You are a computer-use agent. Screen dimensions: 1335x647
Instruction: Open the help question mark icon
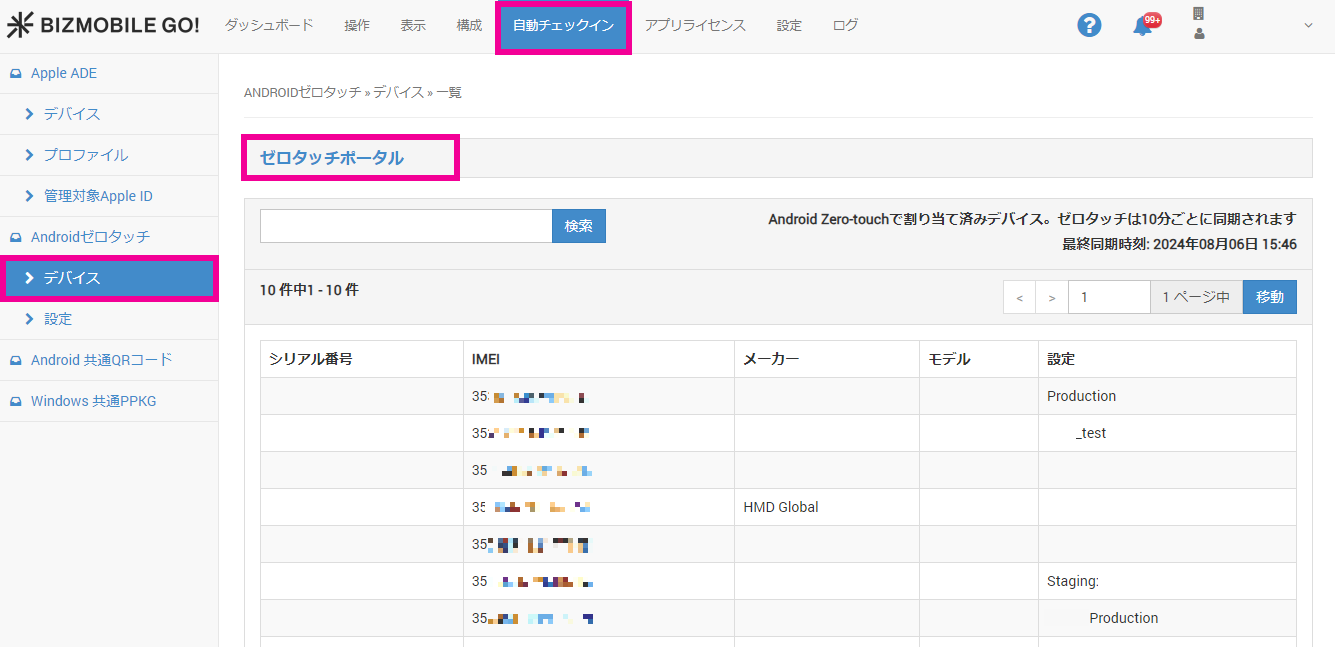1089,26
